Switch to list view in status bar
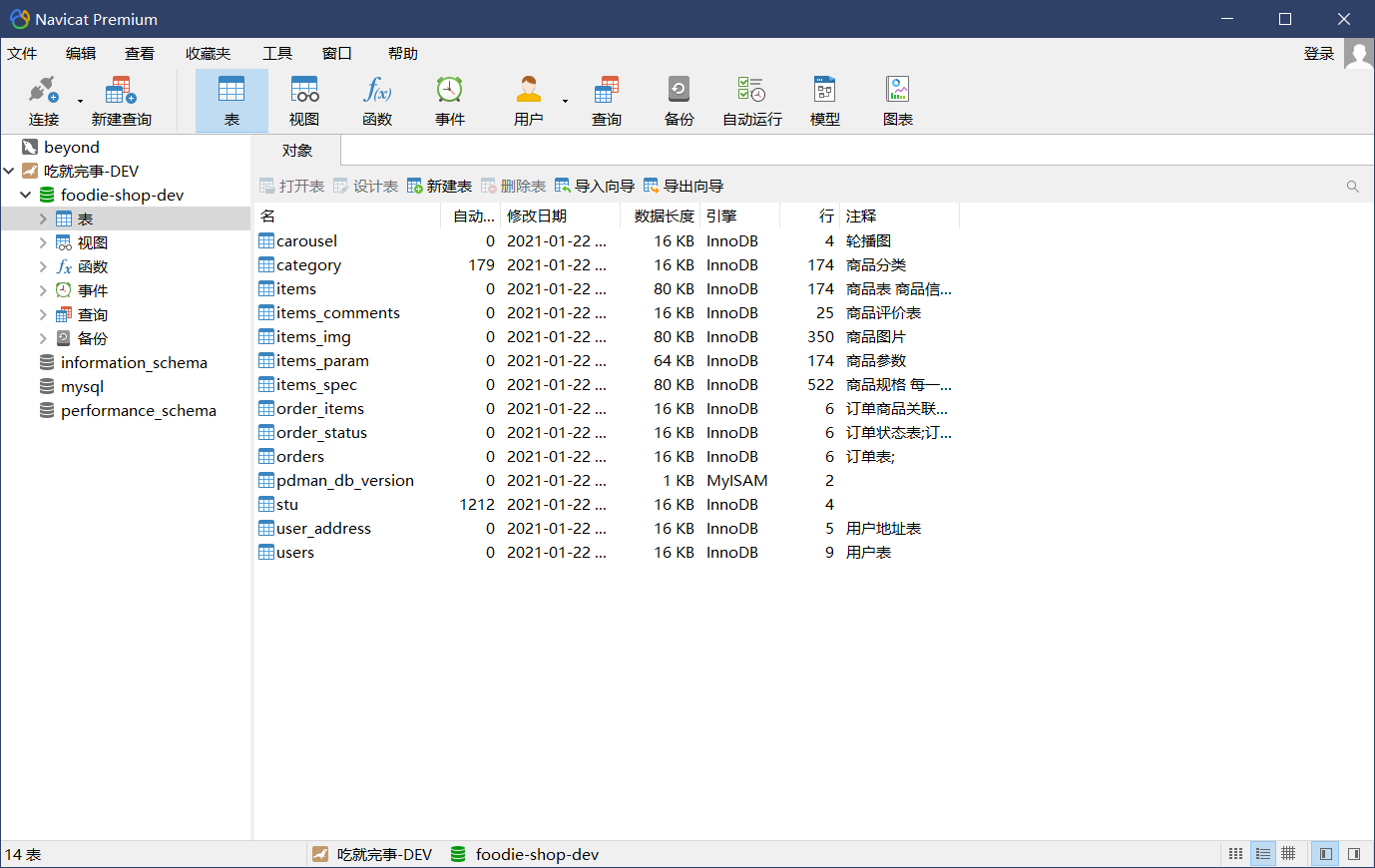 pos(1236,854)
